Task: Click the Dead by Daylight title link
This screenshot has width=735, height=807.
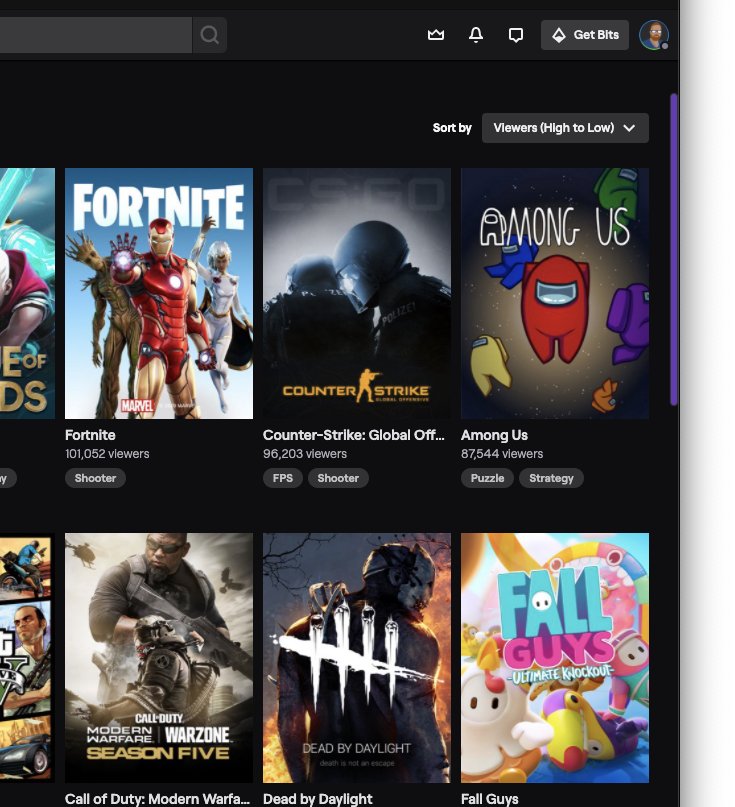Action: tap(318, 799)
